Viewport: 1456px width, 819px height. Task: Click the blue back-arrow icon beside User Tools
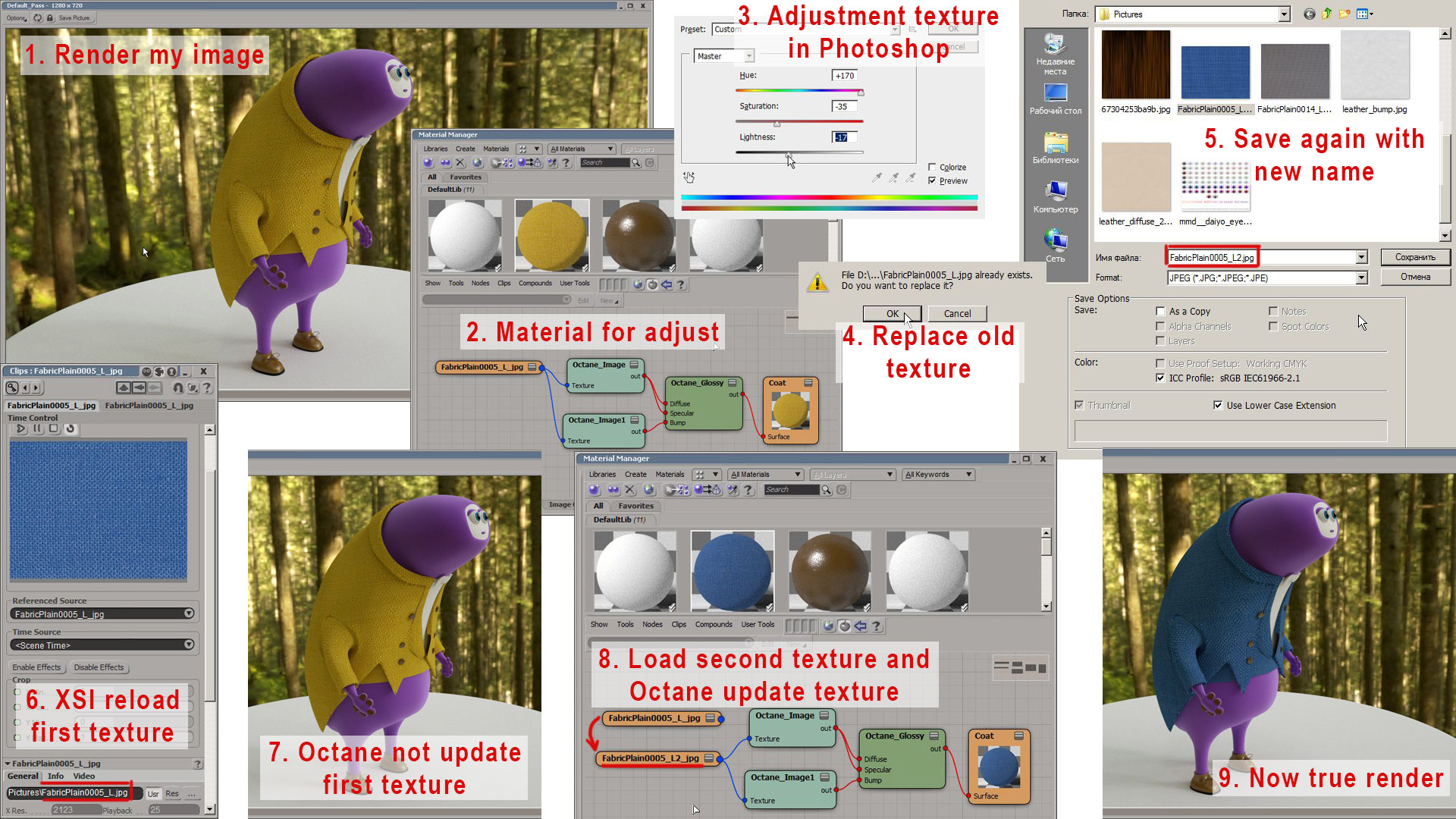(860, 626)
